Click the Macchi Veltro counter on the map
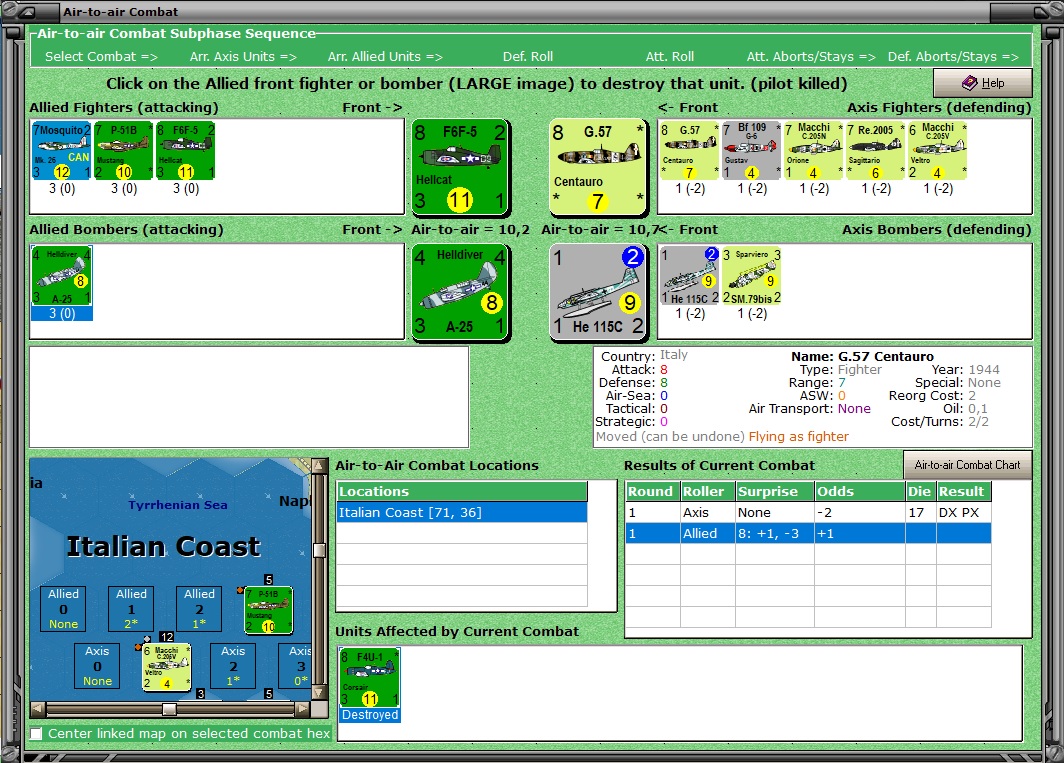 tap(167, 667)
